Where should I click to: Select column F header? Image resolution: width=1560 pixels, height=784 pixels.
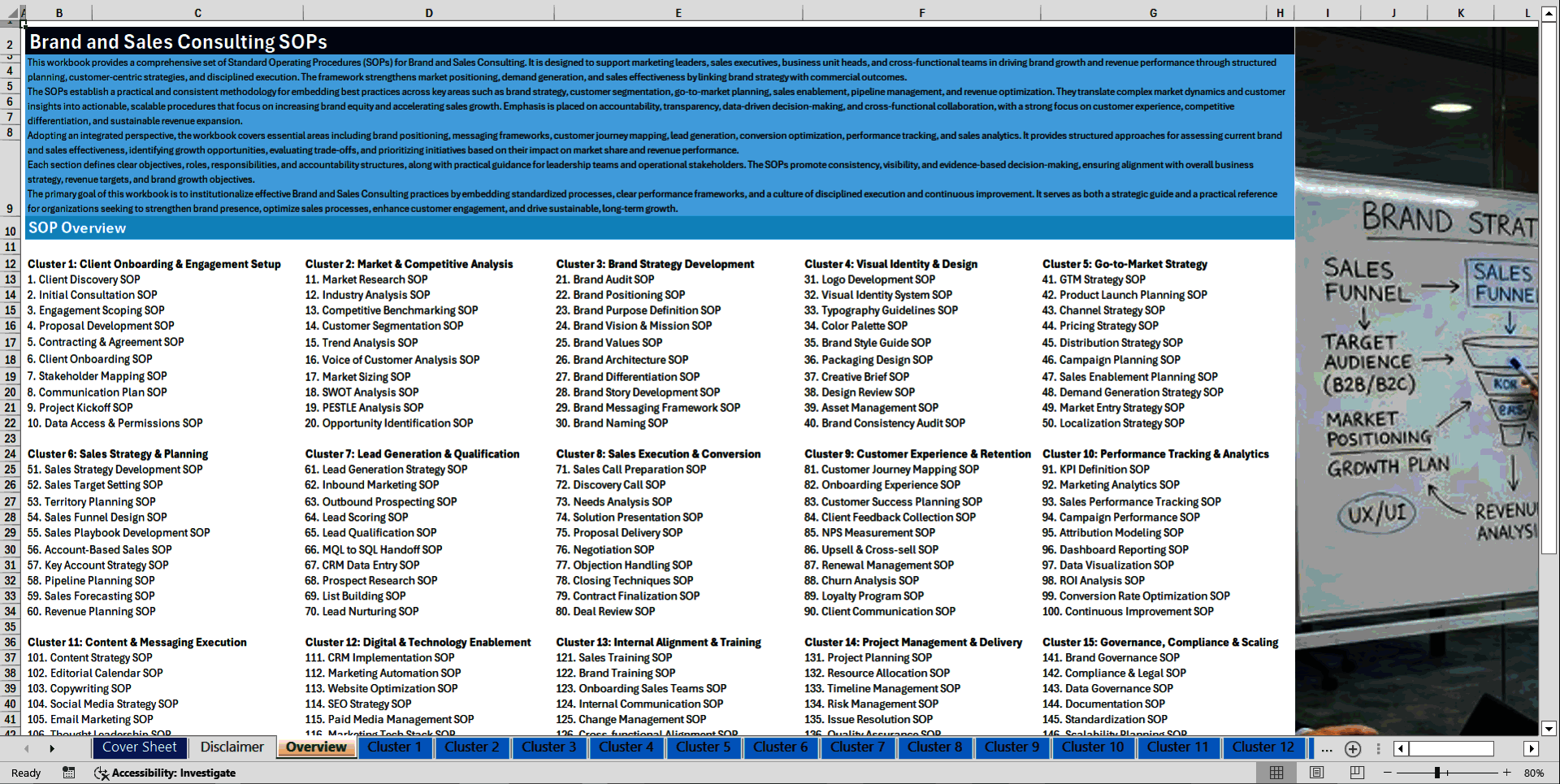(x=921, y=12)
